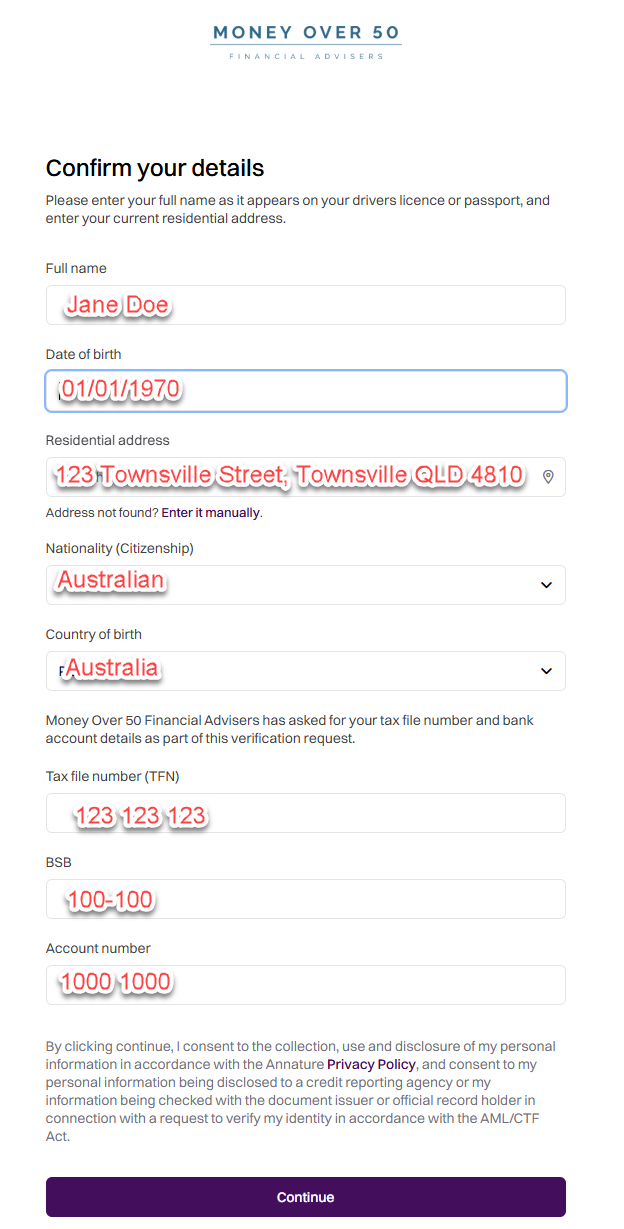624x1229 pixels.
Task: Click the Account number label
Action: tap(98, 948)
